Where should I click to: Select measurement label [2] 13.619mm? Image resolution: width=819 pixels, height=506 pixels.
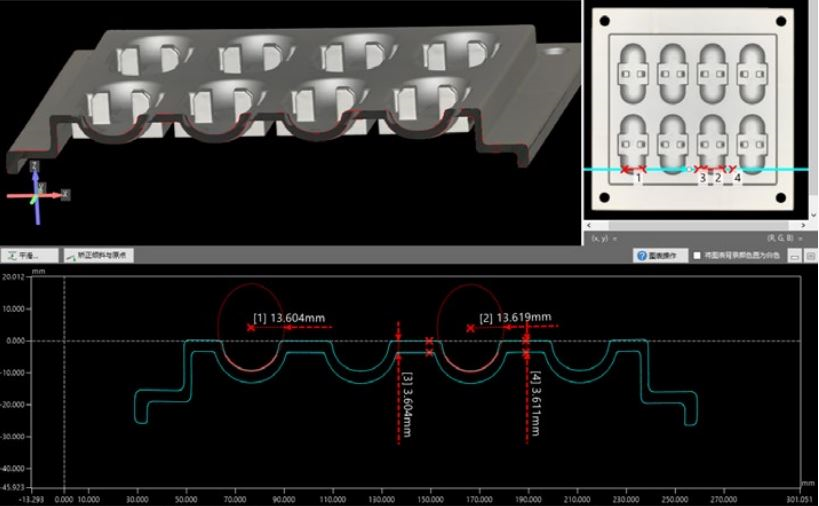pyautogui.click(x=516, y=318)
